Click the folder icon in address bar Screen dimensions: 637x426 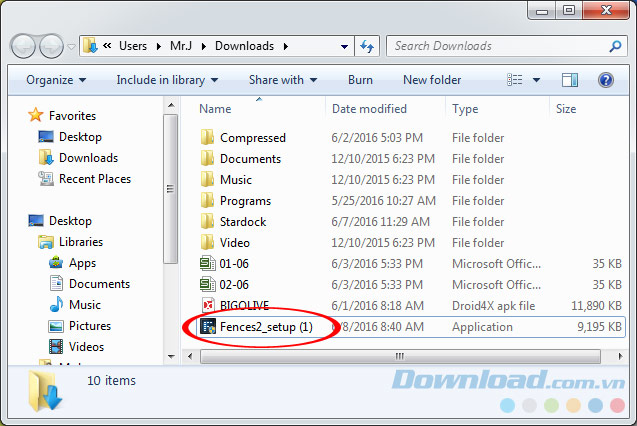[90, 46]
